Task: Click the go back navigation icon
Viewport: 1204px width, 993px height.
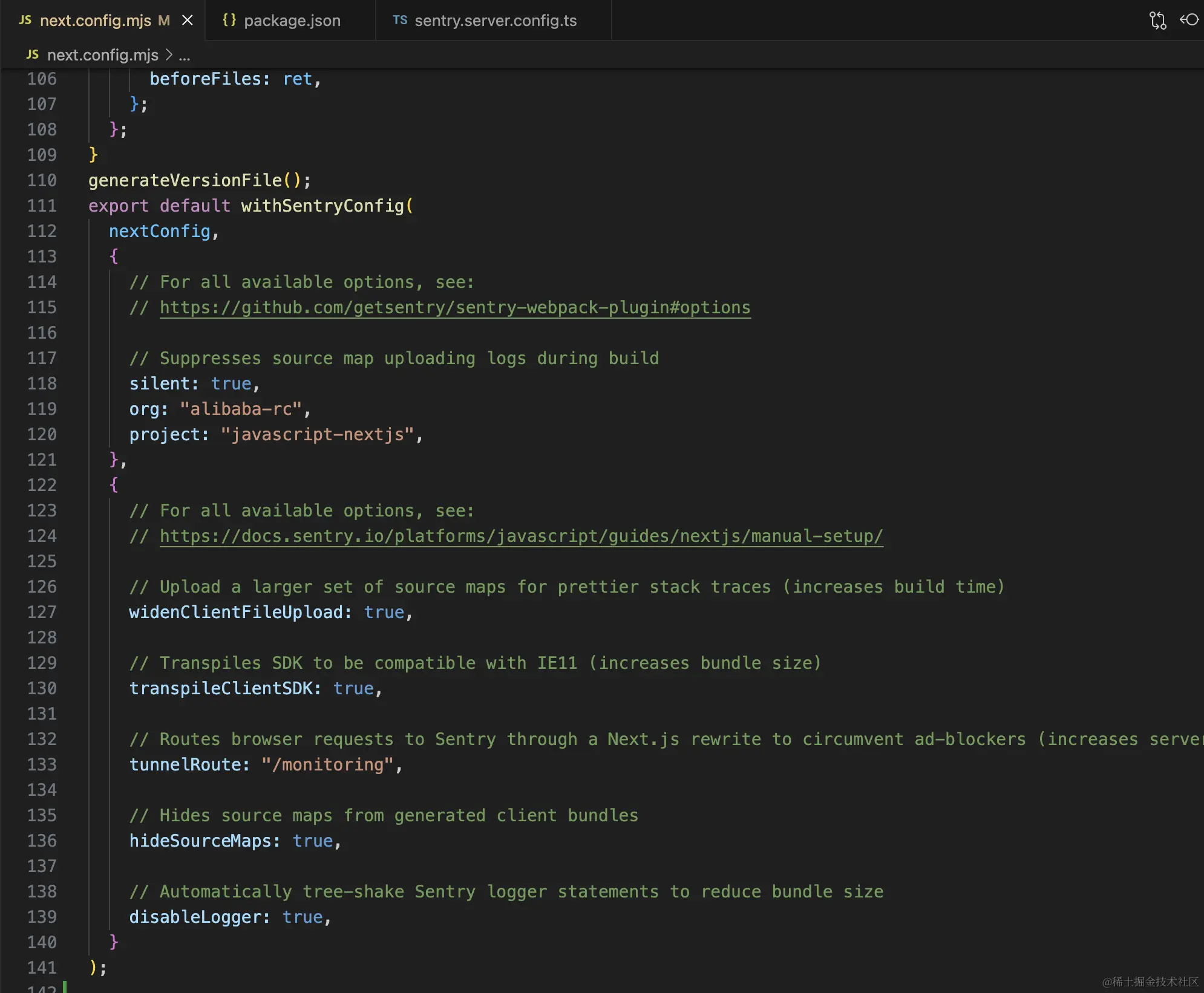Action: 1189,21
